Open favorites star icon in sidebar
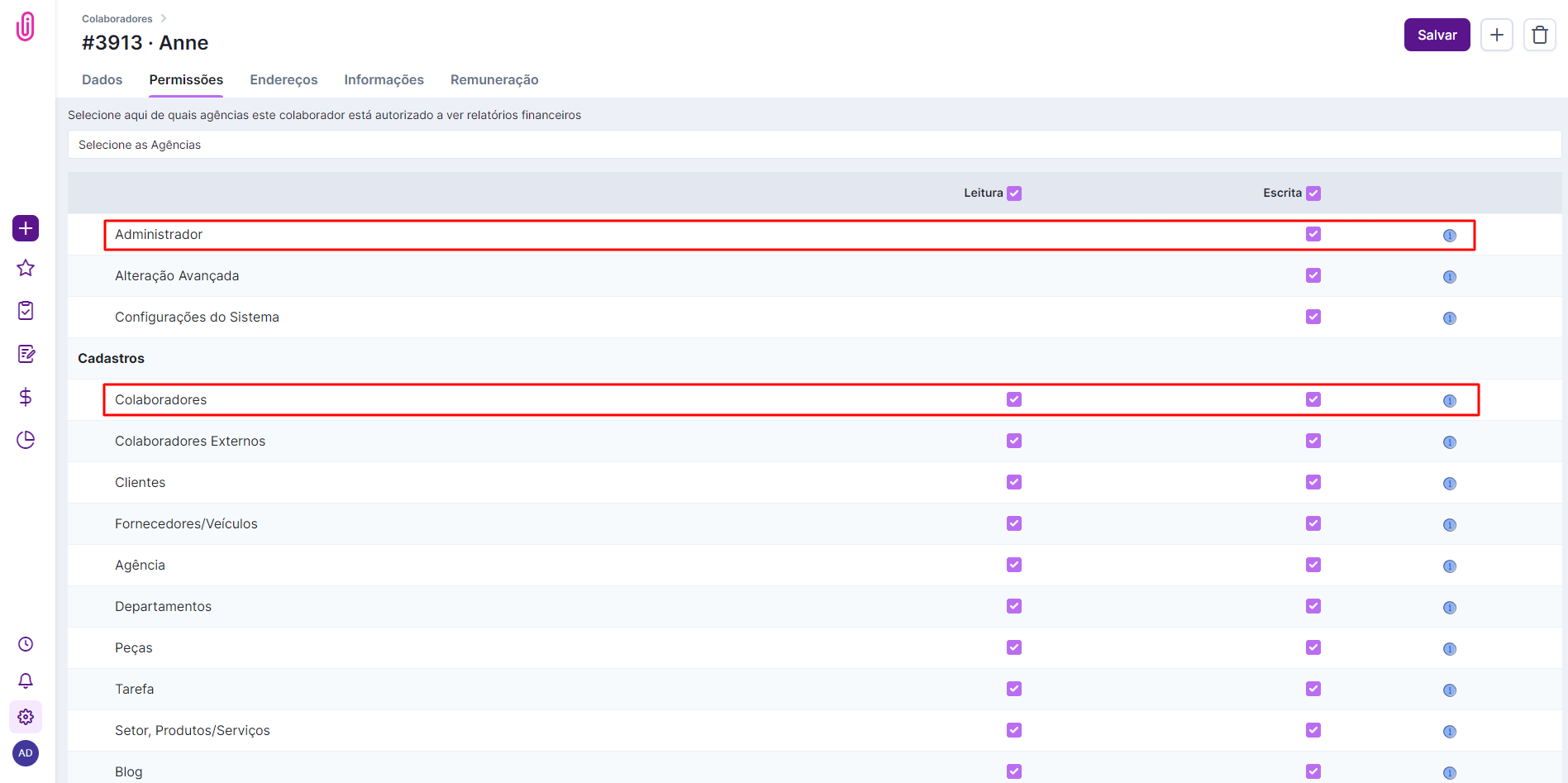The width and height of the screenshot is (1568, 783). [x=26, y=268]
